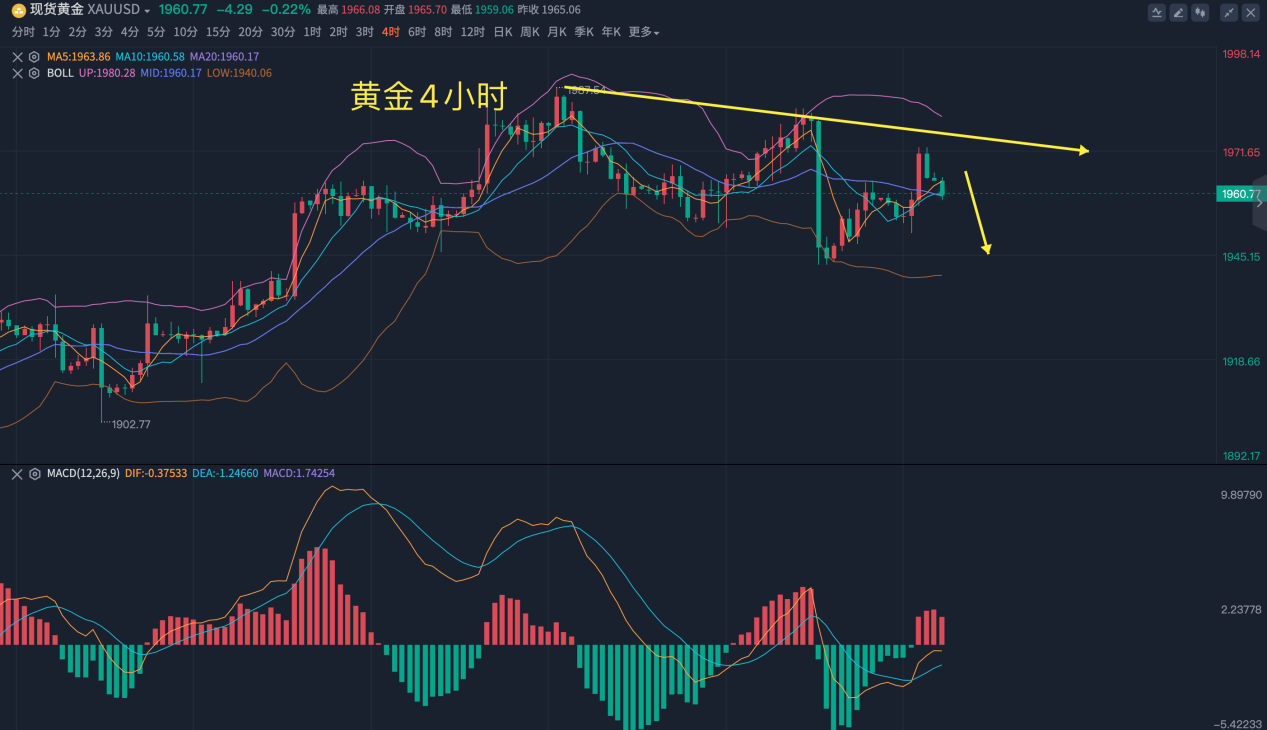Switch to 周K weekly chart
The image size is (1267, 730).
click(x=530, y=32)
